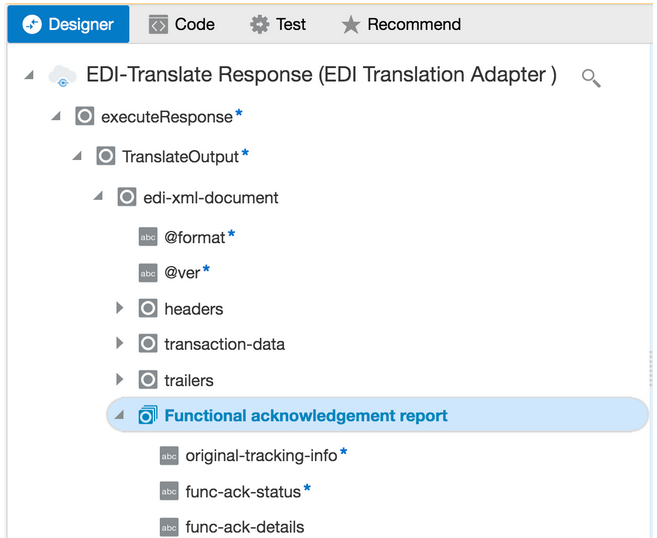Click the EDI-Translate Response cloud icon
Screen dimensions: 657x538
(x=62, y=76)
